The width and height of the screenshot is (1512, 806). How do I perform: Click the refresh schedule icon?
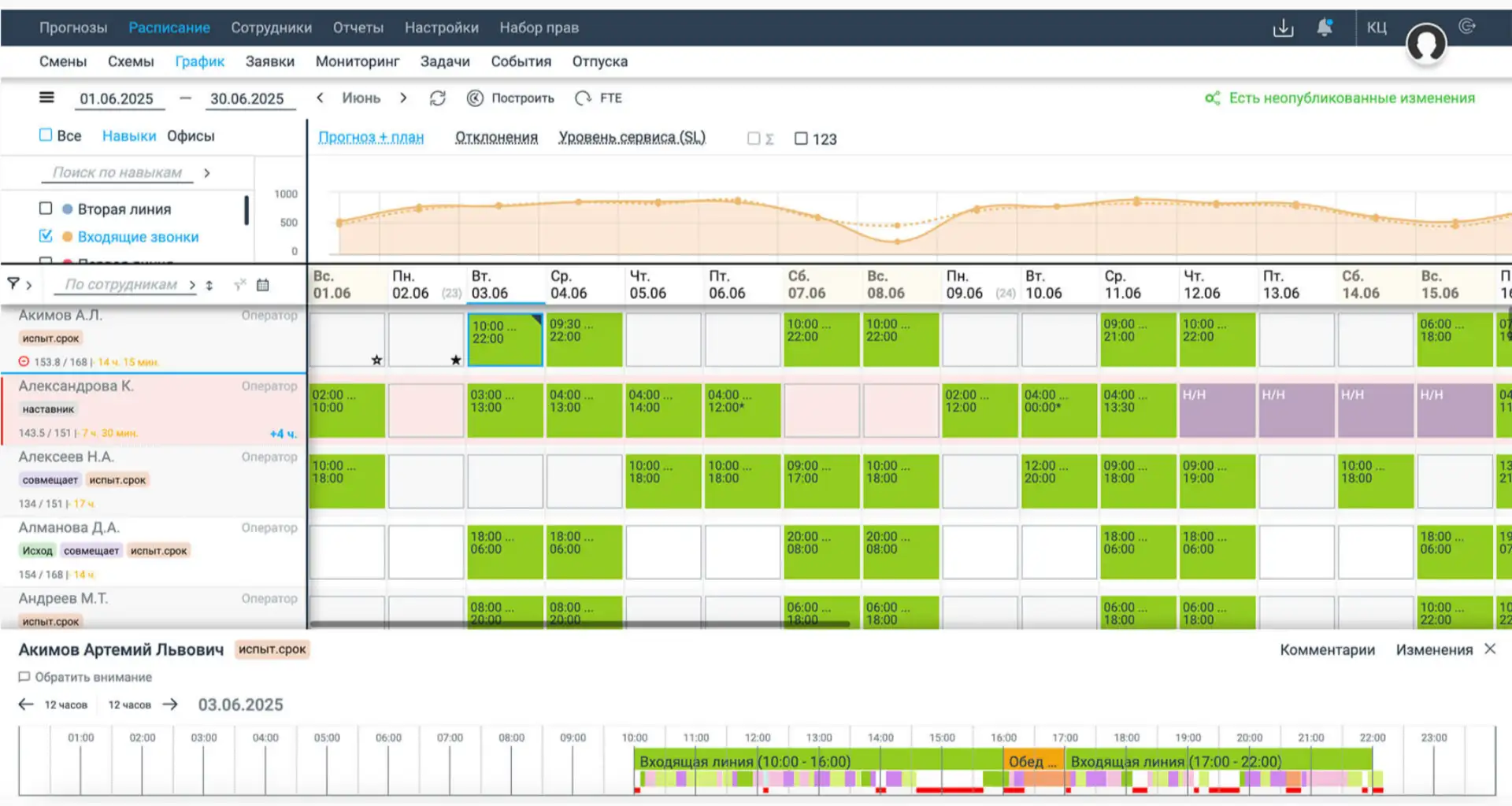pos(438,98)
